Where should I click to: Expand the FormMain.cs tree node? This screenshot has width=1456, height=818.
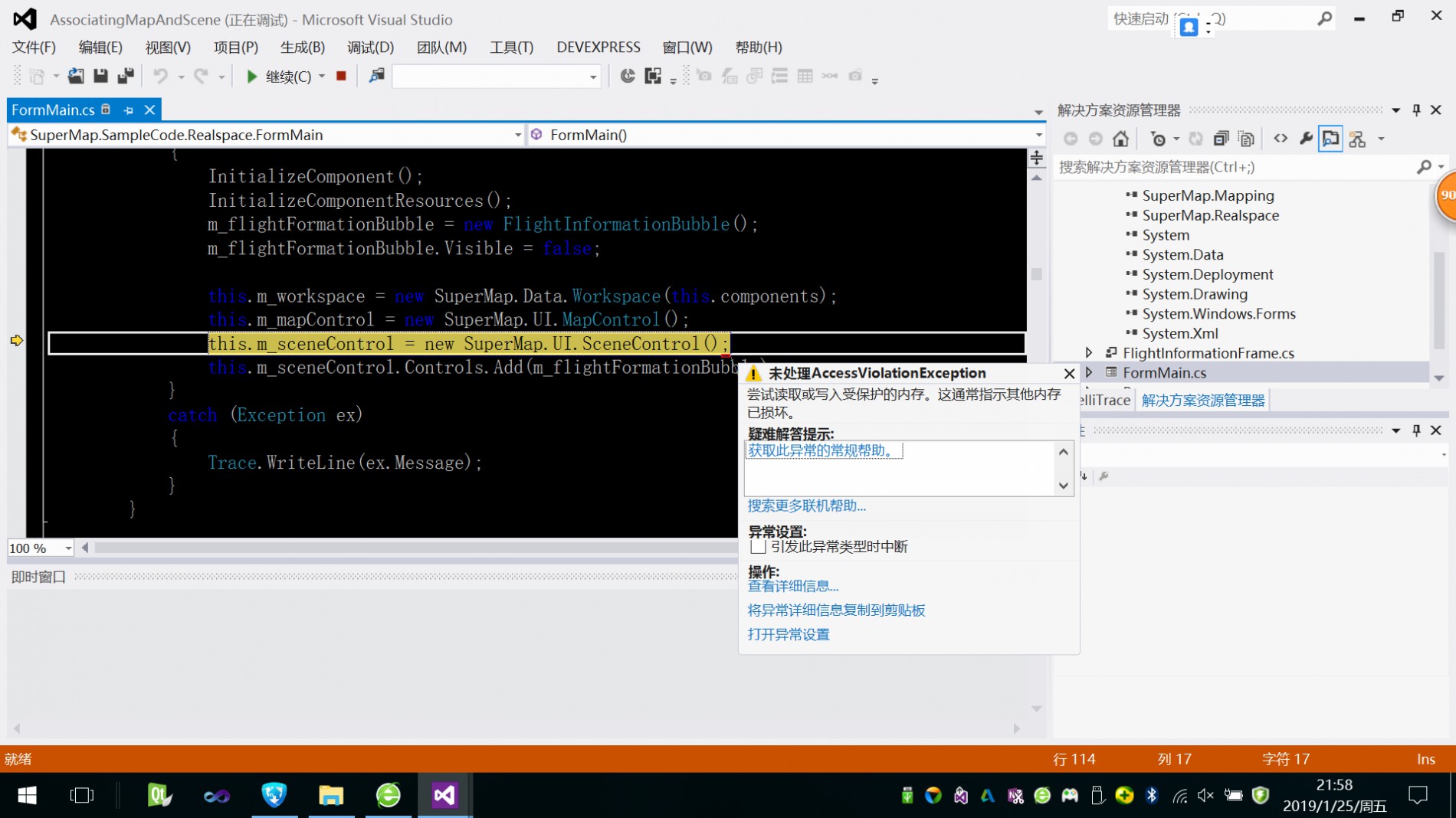coord(1089,372)
